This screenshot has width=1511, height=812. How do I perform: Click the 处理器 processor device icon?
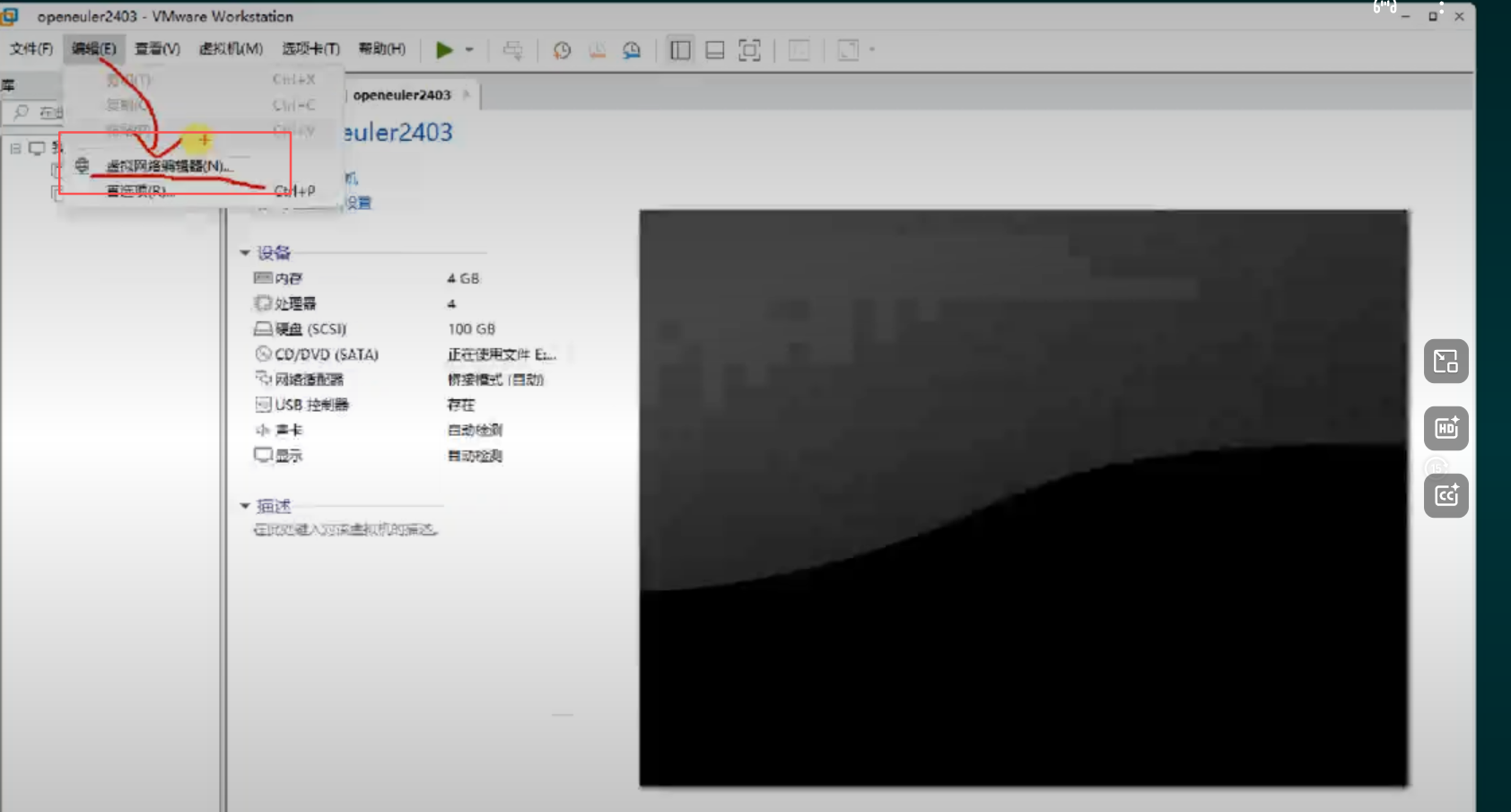(x=263, y=303)
